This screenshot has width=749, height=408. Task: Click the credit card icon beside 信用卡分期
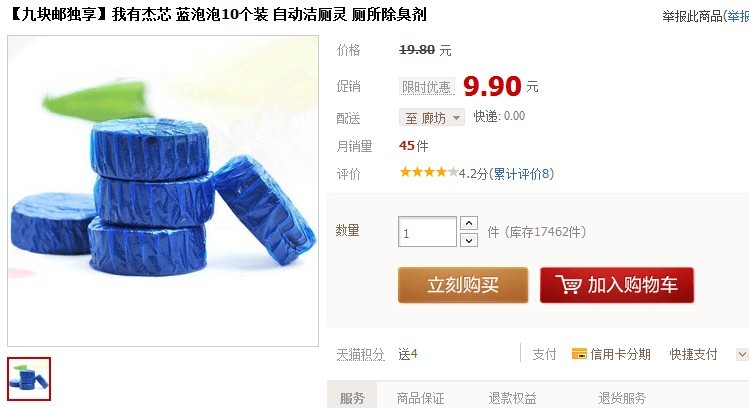click(x=579, y=354)
